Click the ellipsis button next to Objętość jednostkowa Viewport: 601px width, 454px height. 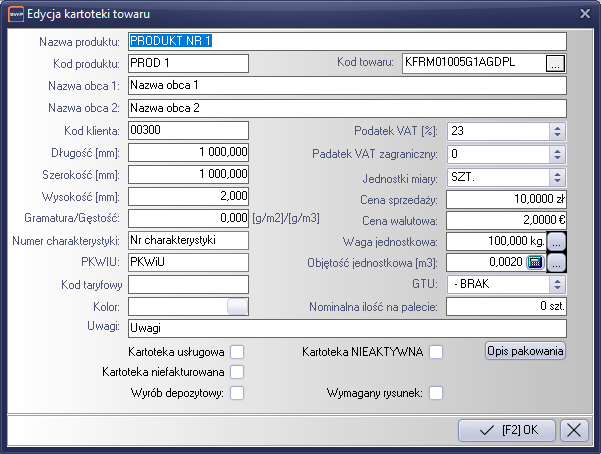[557, 262]
